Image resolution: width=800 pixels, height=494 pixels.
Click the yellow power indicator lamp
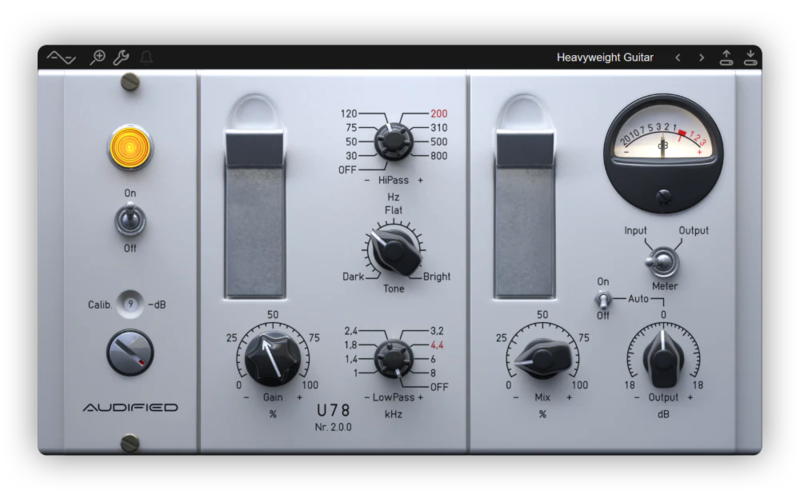[130, 147]
